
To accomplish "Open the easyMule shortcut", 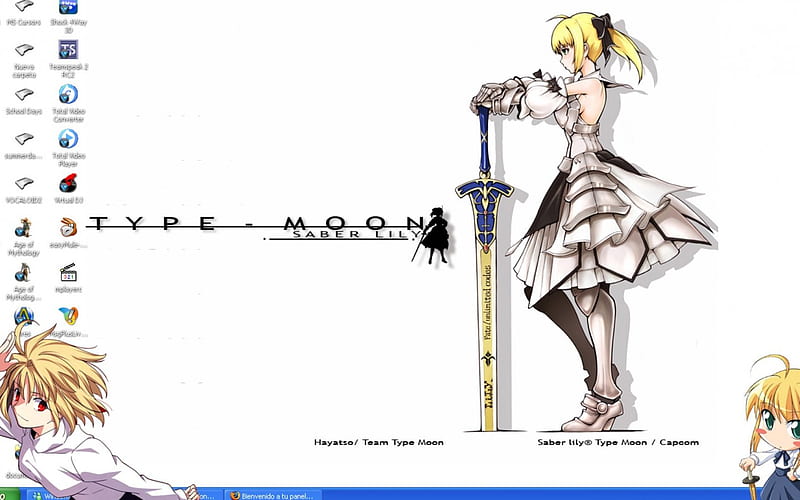I will point(68,233).
